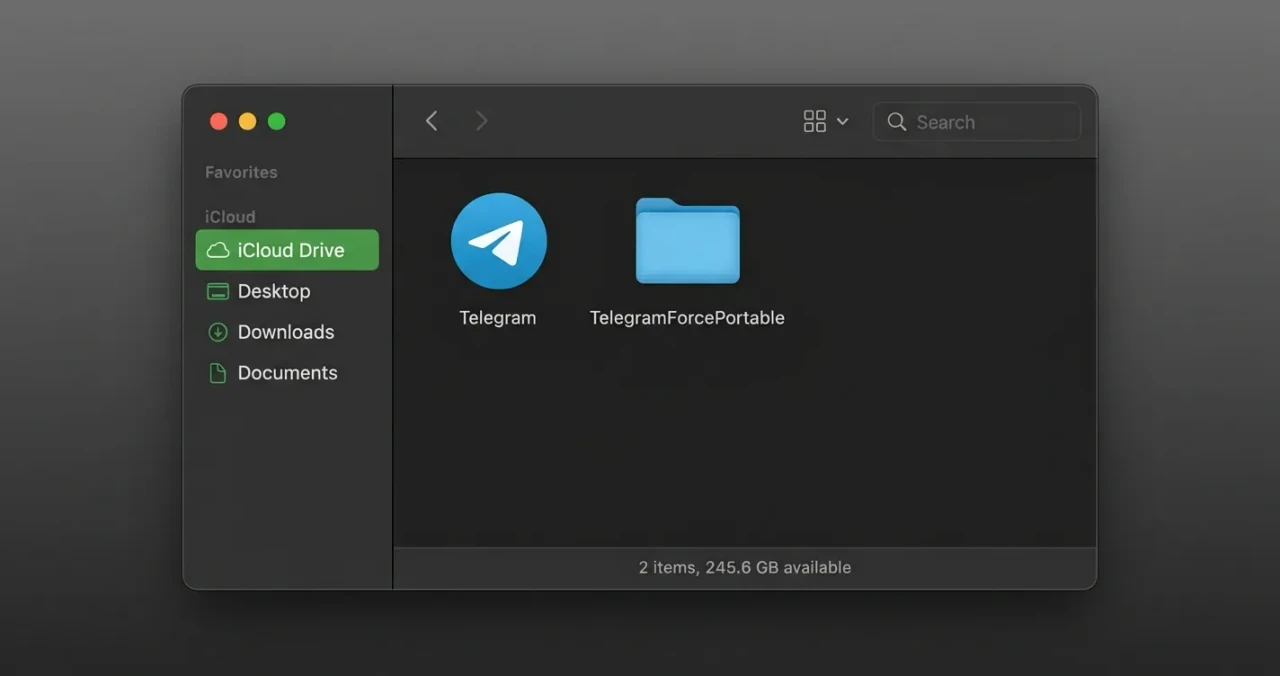This screenshot has width=1280, height=676.
Task: Open Desktop in the sidebar
Action: coord(287,291)
